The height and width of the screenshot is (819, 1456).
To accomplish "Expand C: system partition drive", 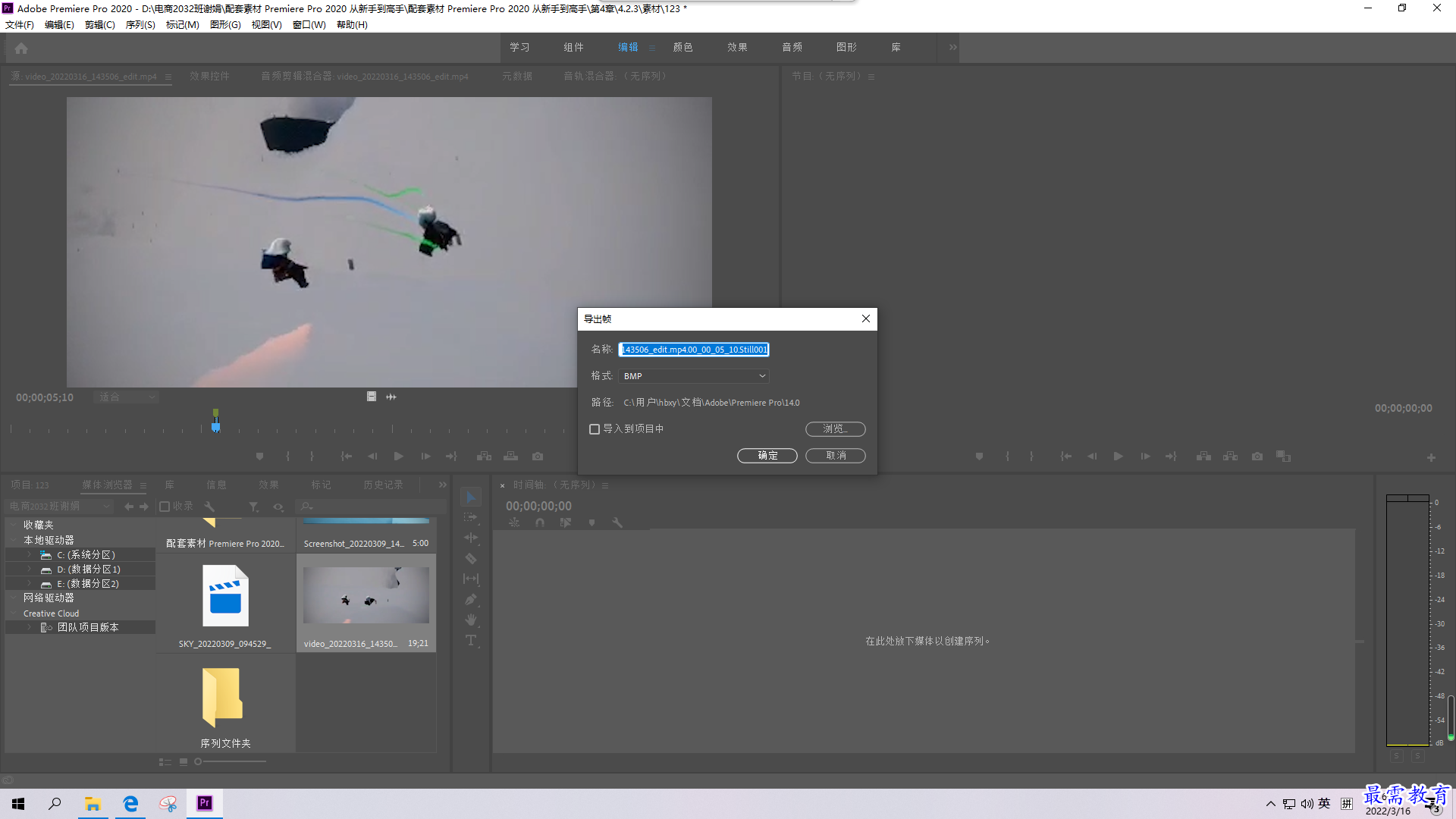I will (29, 555).
